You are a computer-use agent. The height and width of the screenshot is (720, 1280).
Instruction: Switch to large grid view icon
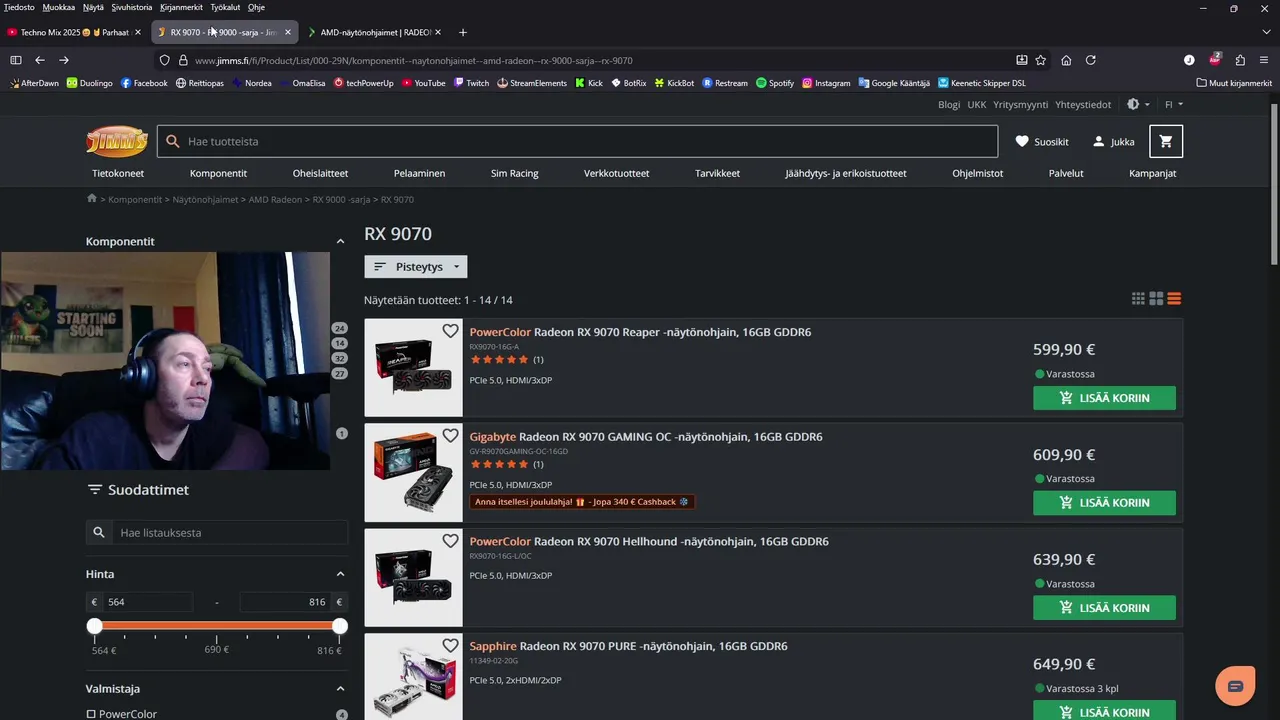click(x=1156, y=298)
